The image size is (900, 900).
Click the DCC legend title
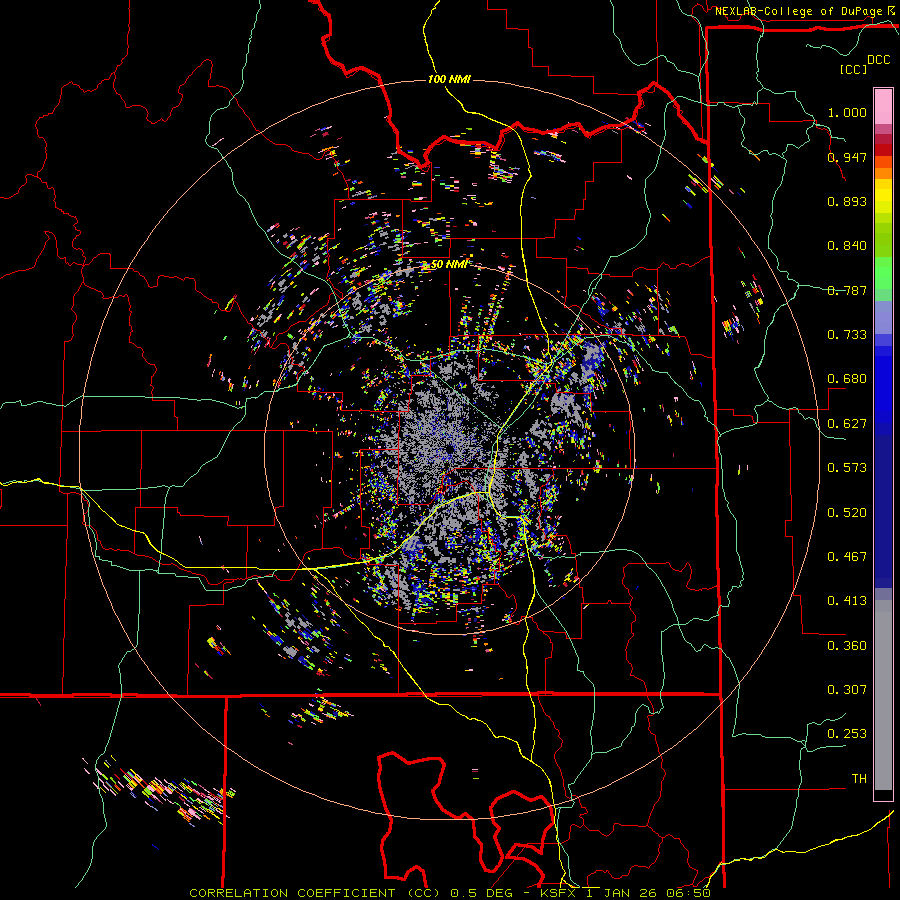878,60
